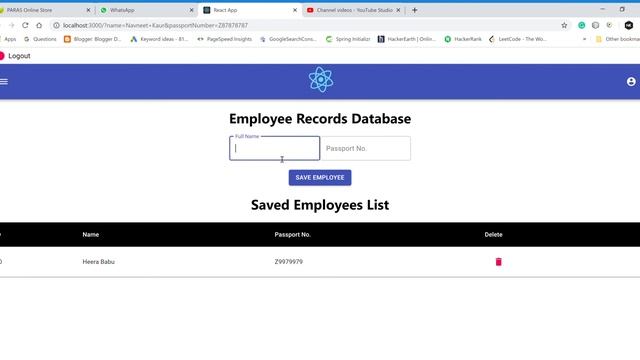Open a new browser tab

[x=414, y=10]
